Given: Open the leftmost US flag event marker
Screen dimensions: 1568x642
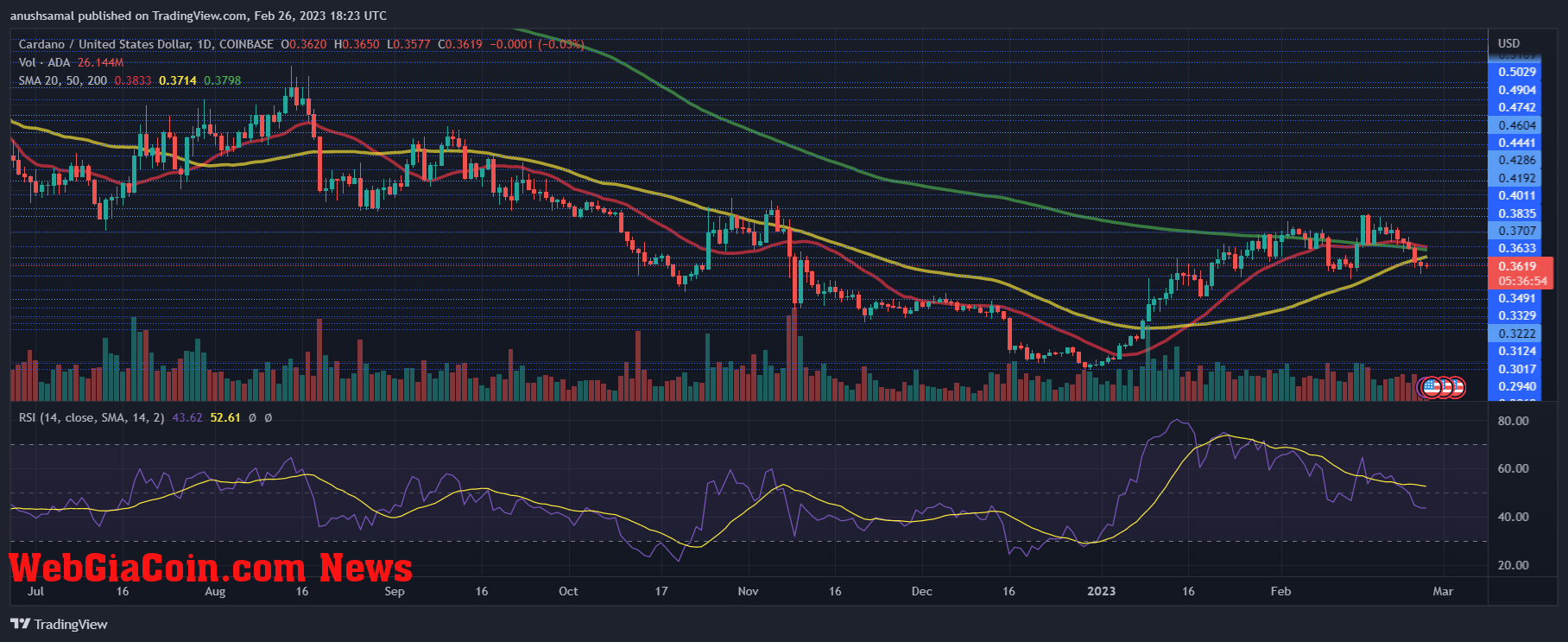Looking at the screenshot, I should click(x=1430, y=388).
